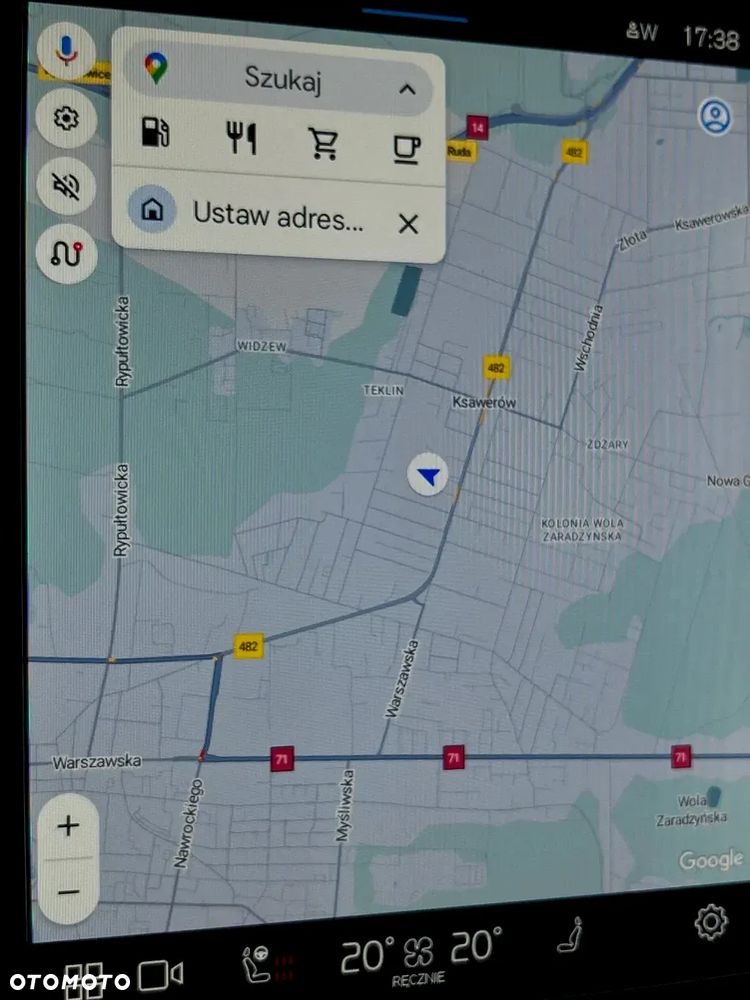
Task: Search for coffee cup cafes icon
Action: click(406, 150)
